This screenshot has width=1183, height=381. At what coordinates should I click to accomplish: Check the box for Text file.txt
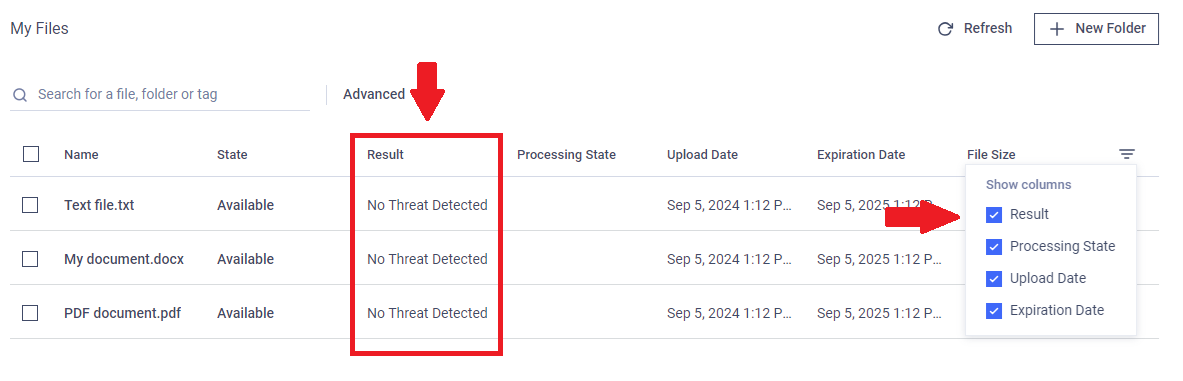[x=30, y=204]
